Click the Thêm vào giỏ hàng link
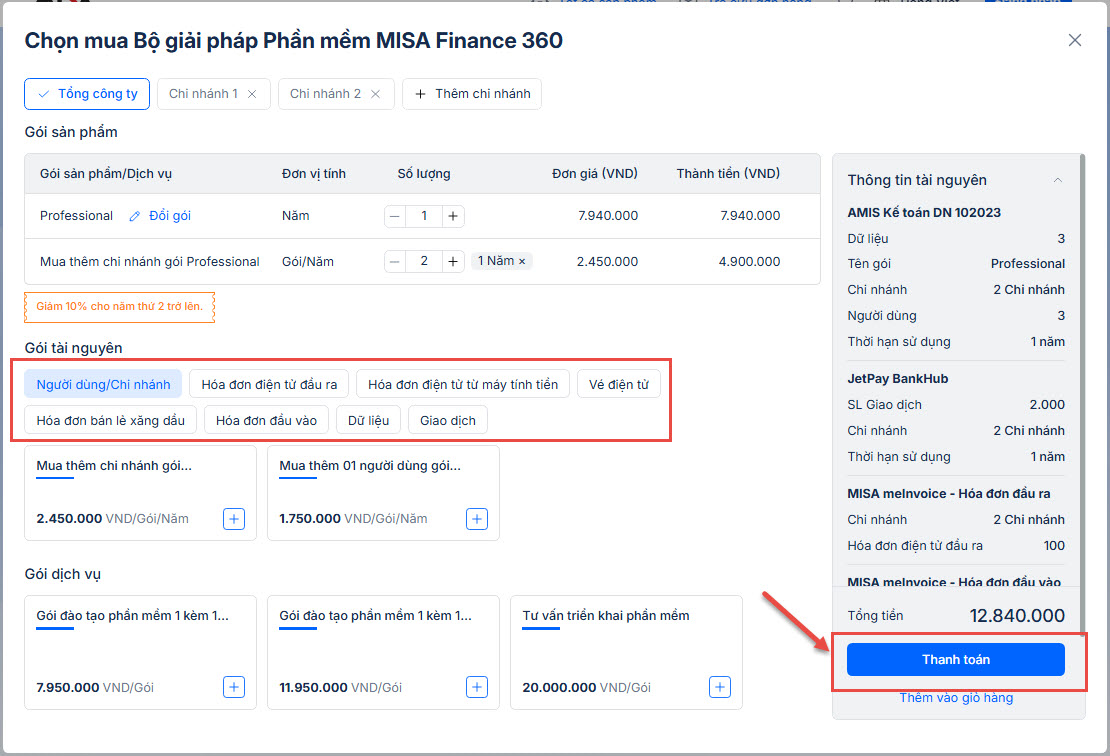Image resolution: width=1110 pixels, height=756 pixels. pyautogui.click(x=956, y=698)
